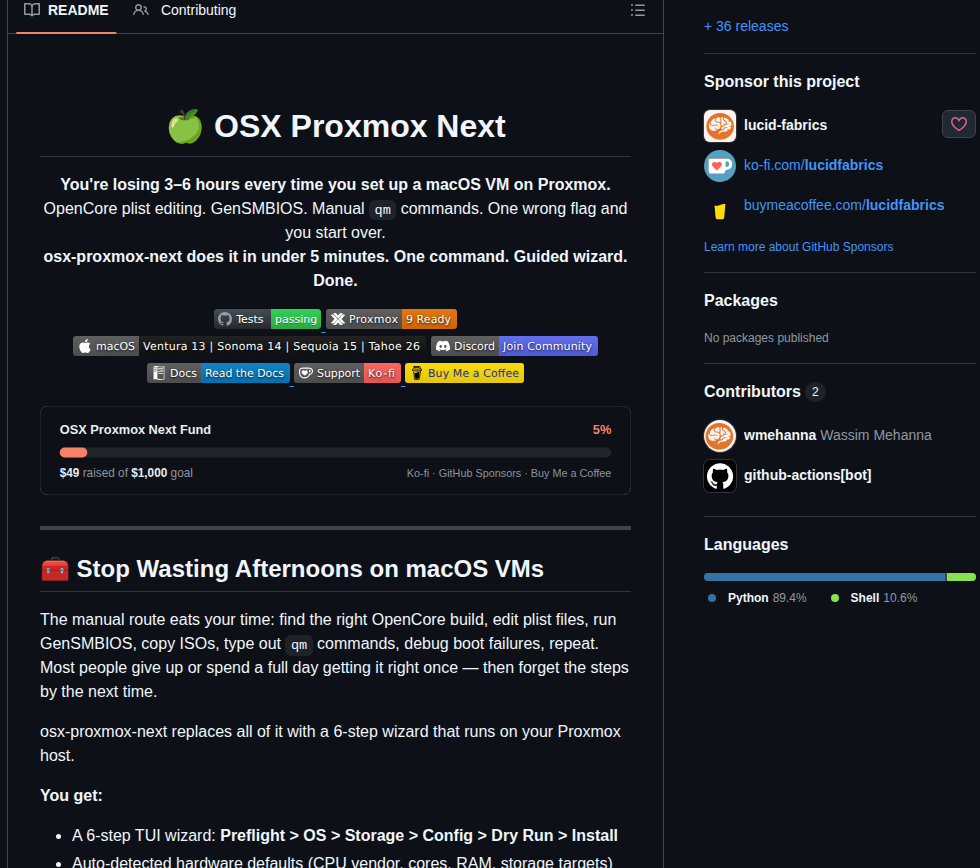Open buymeacoffee.com/lucidfabrics link
Screen dimensions: 980x868
(844, 205)
